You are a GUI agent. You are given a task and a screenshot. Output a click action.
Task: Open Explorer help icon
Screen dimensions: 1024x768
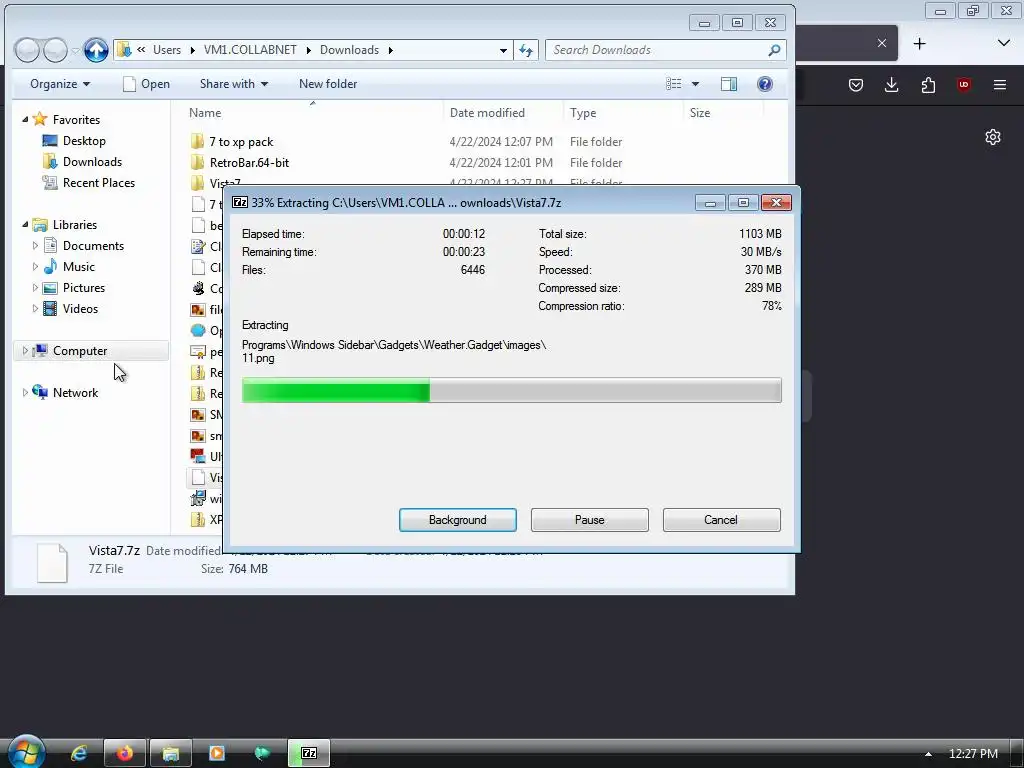(765, 84)
